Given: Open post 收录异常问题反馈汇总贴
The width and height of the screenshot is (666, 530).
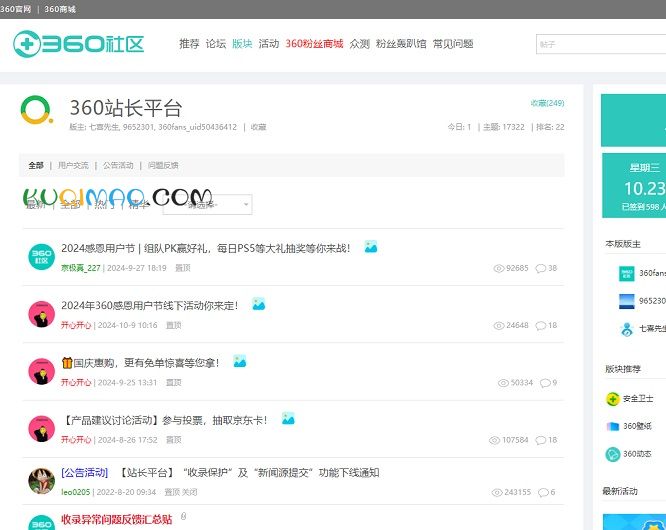Looking at the screenshot, I should click(117, 519).
